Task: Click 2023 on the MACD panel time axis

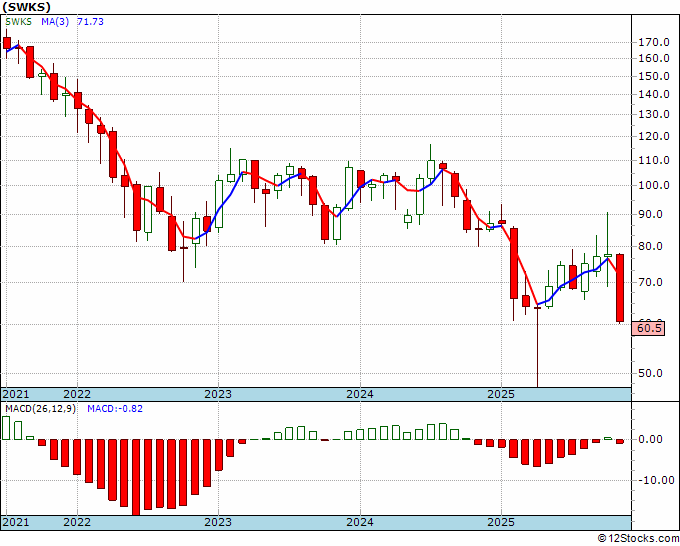Action: [x=218, y=522]
